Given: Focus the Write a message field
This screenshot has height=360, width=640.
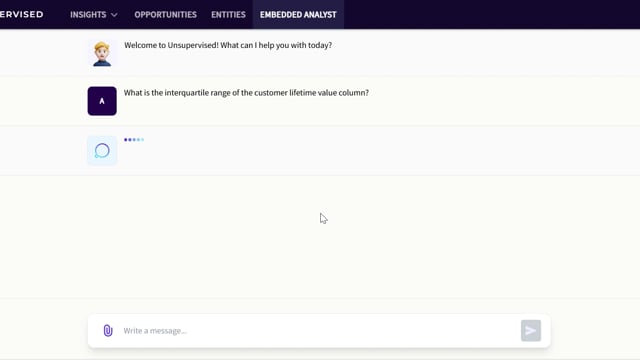Looking at the screenshot, I should click(x=319, y=331).
